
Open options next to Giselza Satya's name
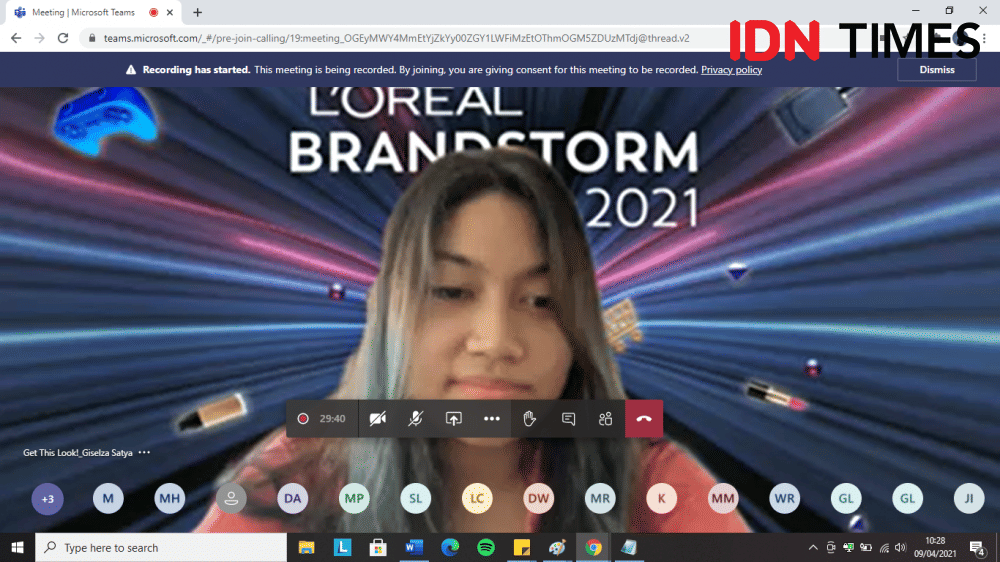[x=145, y=453]
